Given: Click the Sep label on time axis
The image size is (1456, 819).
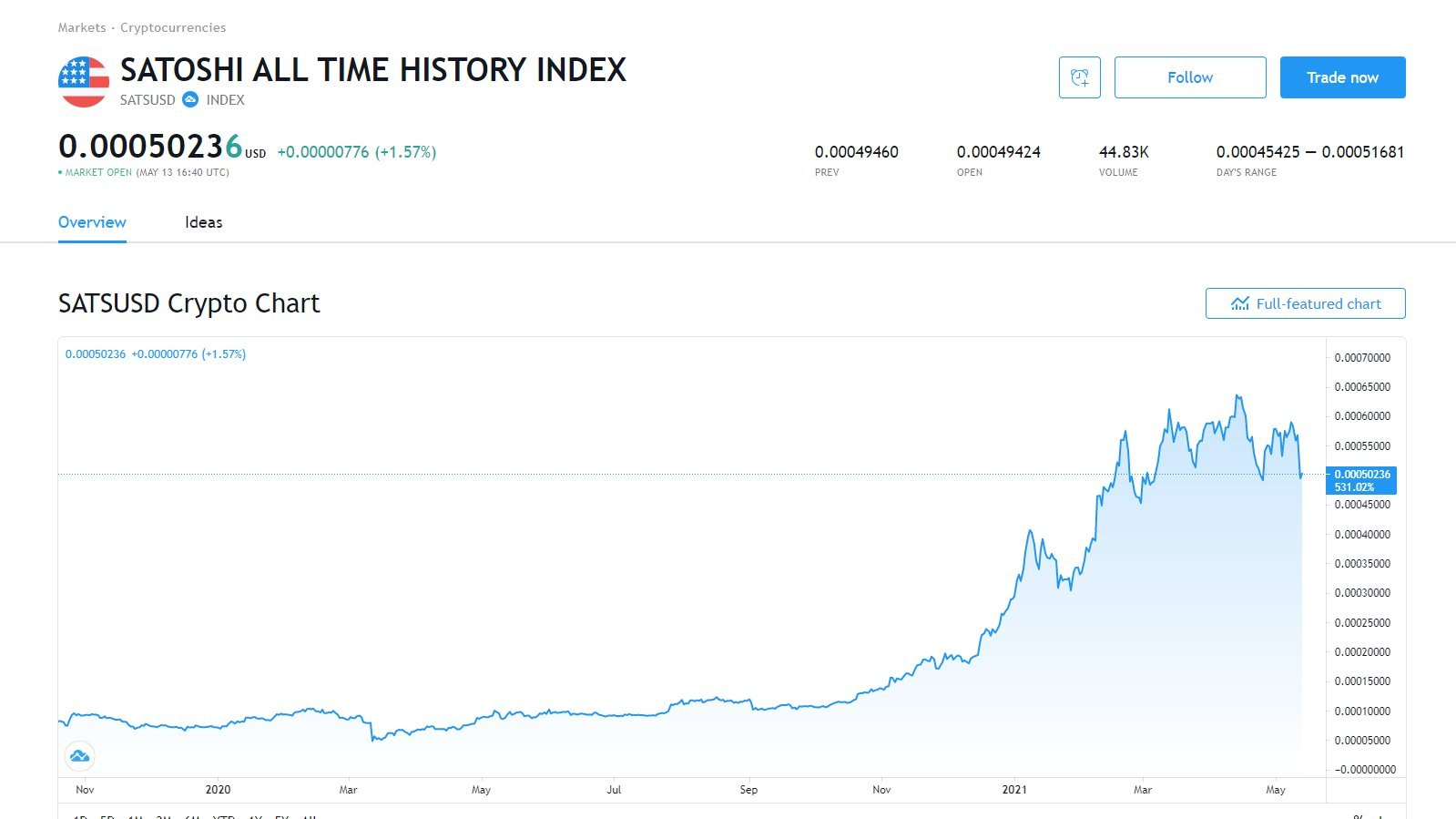Looking at the screenshot, I should 748,790.
